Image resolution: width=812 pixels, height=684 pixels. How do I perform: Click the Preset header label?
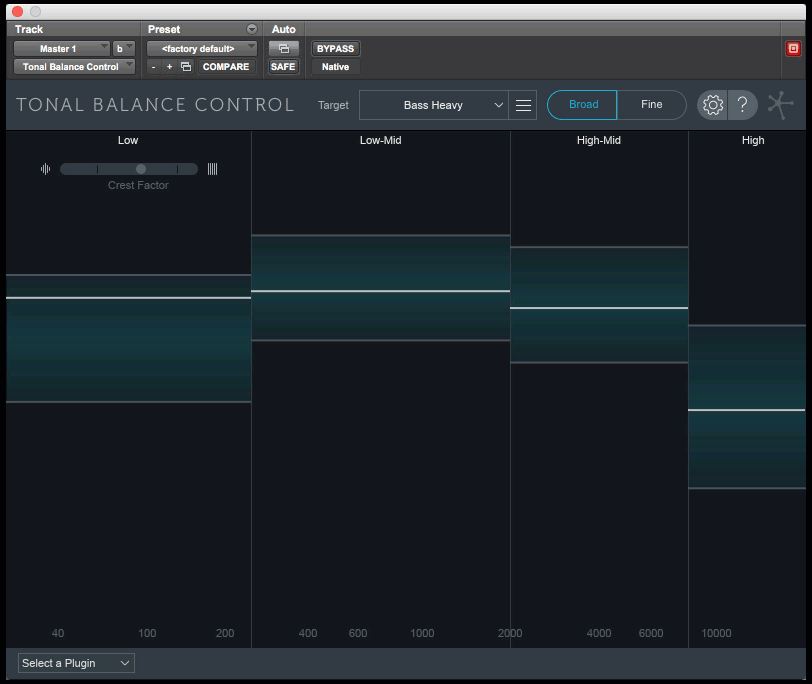[x=164, y=29]
